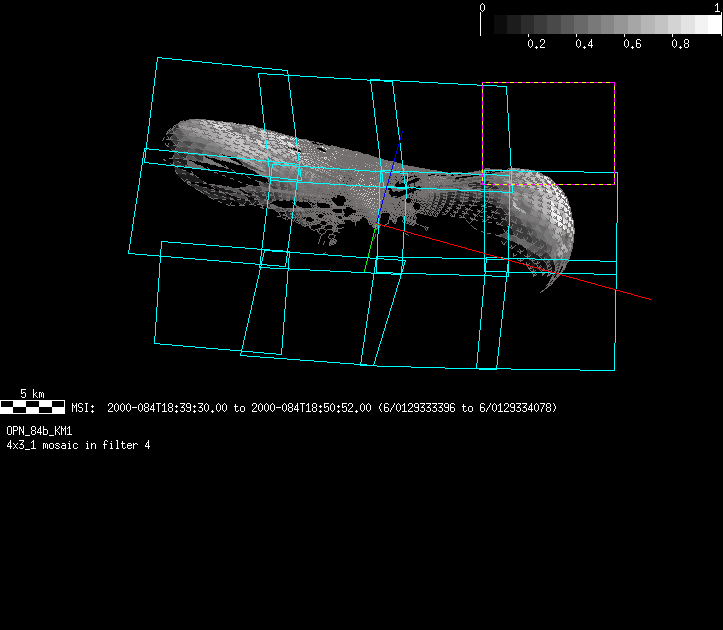Viewport: 723px width, 630px height.
Task: Click the green axis line below asteroid center
Action: pyautogui.click(x=371, y=245)
